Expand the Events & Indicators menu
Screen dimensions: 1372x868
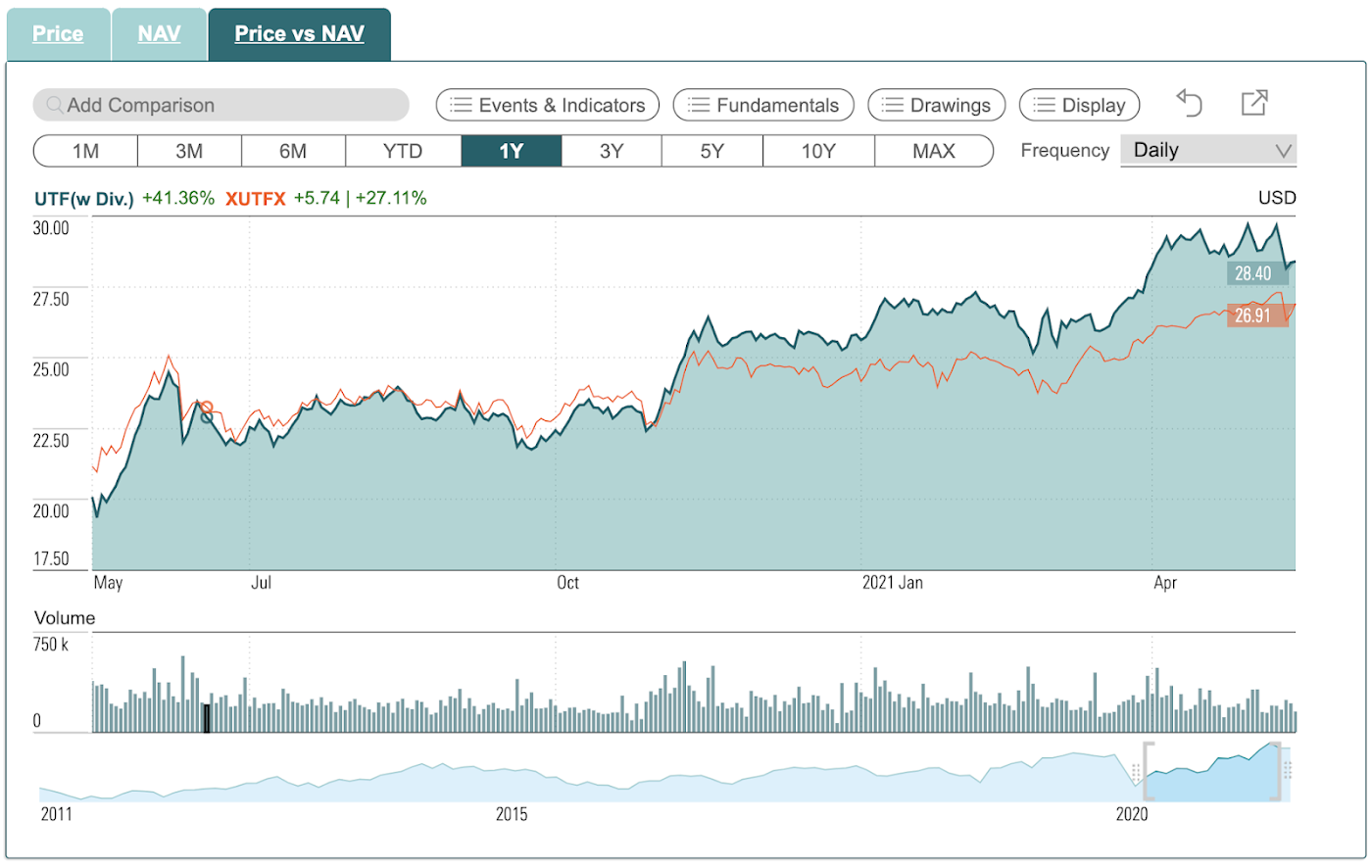[x=548, y=105]
